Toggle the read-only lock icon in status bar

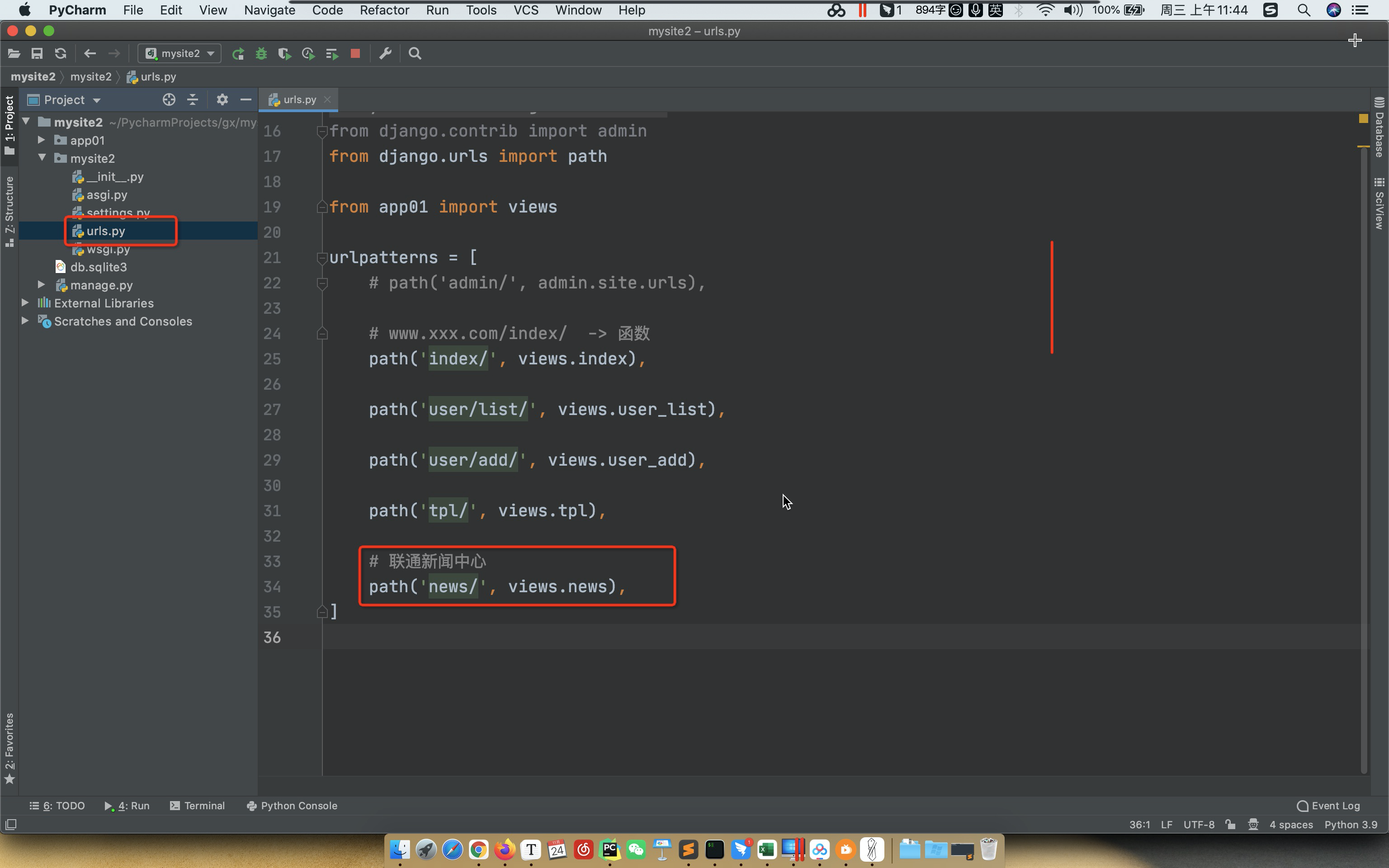[x=1230, y=824]
